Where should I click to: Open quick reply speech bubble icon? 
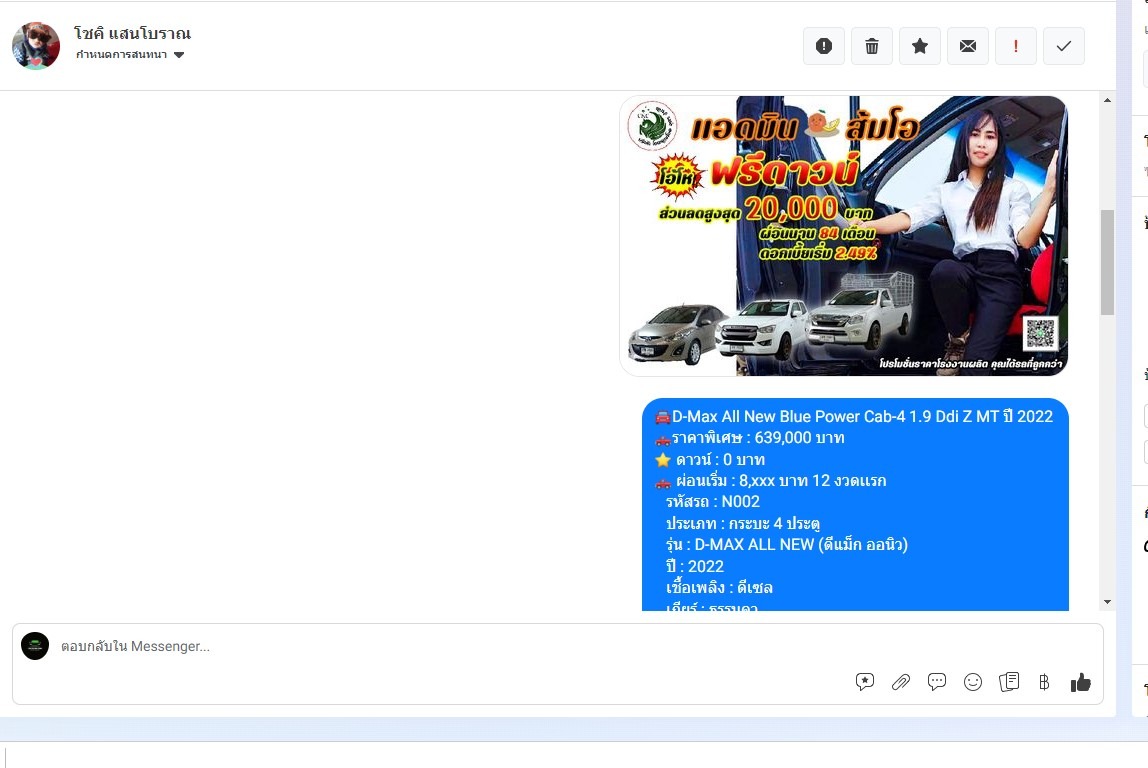(x=936, y=682)
